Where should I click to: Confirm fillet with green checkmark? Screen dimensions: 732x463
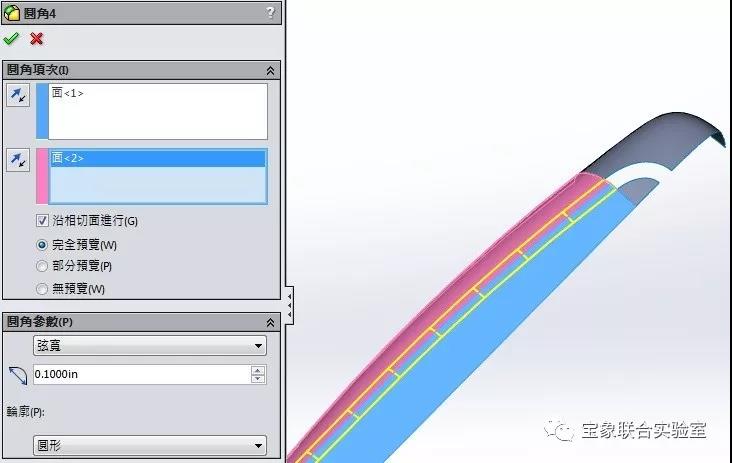click(x=11, y=39)
